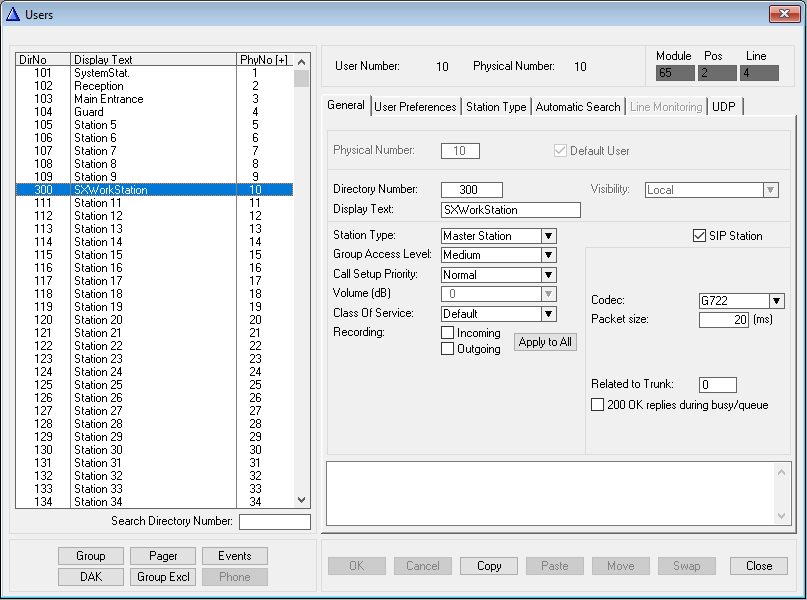The image size is (807, 600).
Task: Click the Users window title bar icon
Action: tap(13, 14)
